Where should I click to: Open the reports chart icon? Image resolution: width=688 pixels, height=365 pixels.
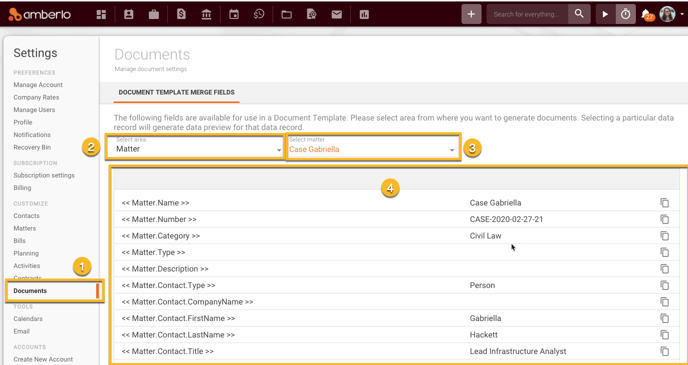(364, 14)
